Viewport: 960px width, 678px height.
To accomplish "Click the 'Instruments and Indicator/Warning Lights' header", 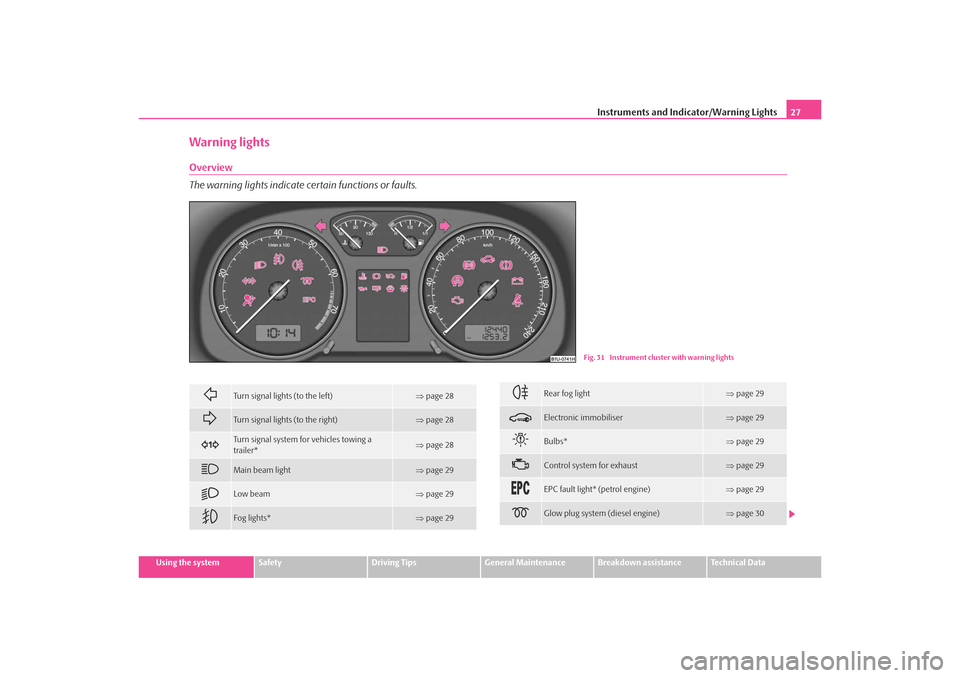I will (687, 112).
